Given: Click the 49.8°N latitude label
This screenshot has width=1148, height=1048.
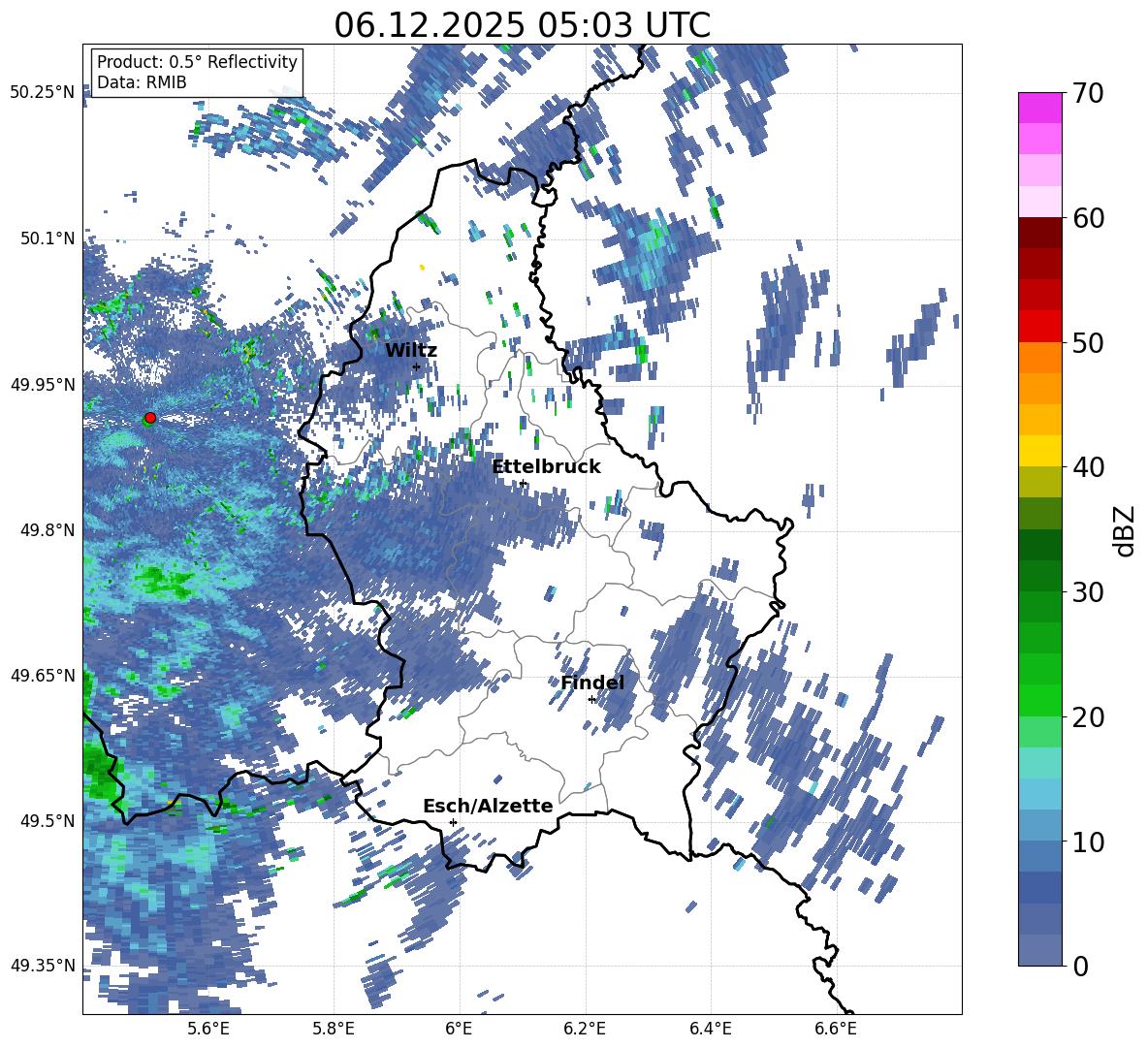Looking at the screenshot, I should (48, 530).
